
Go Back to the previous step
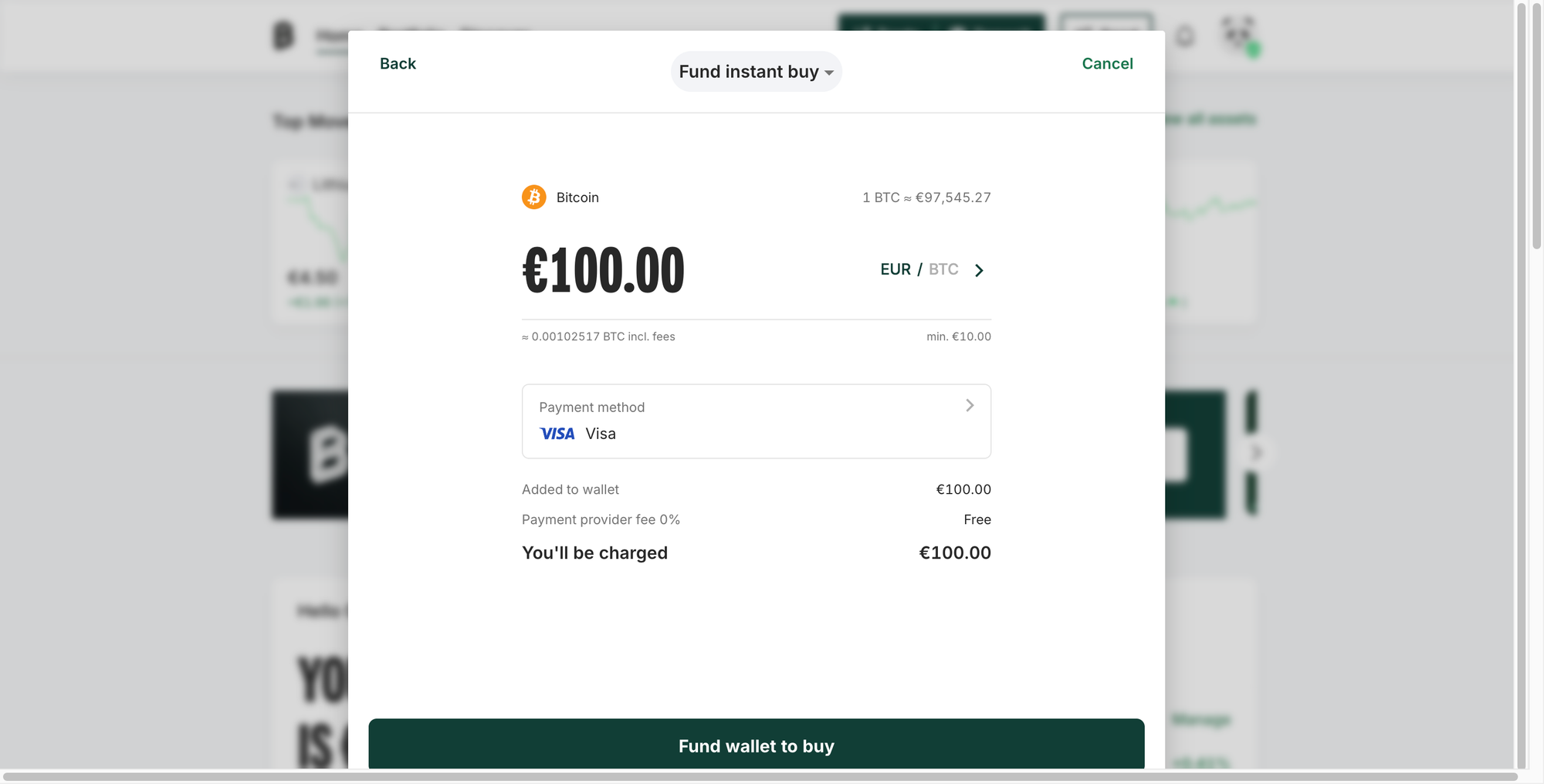(x=398, y=63)
